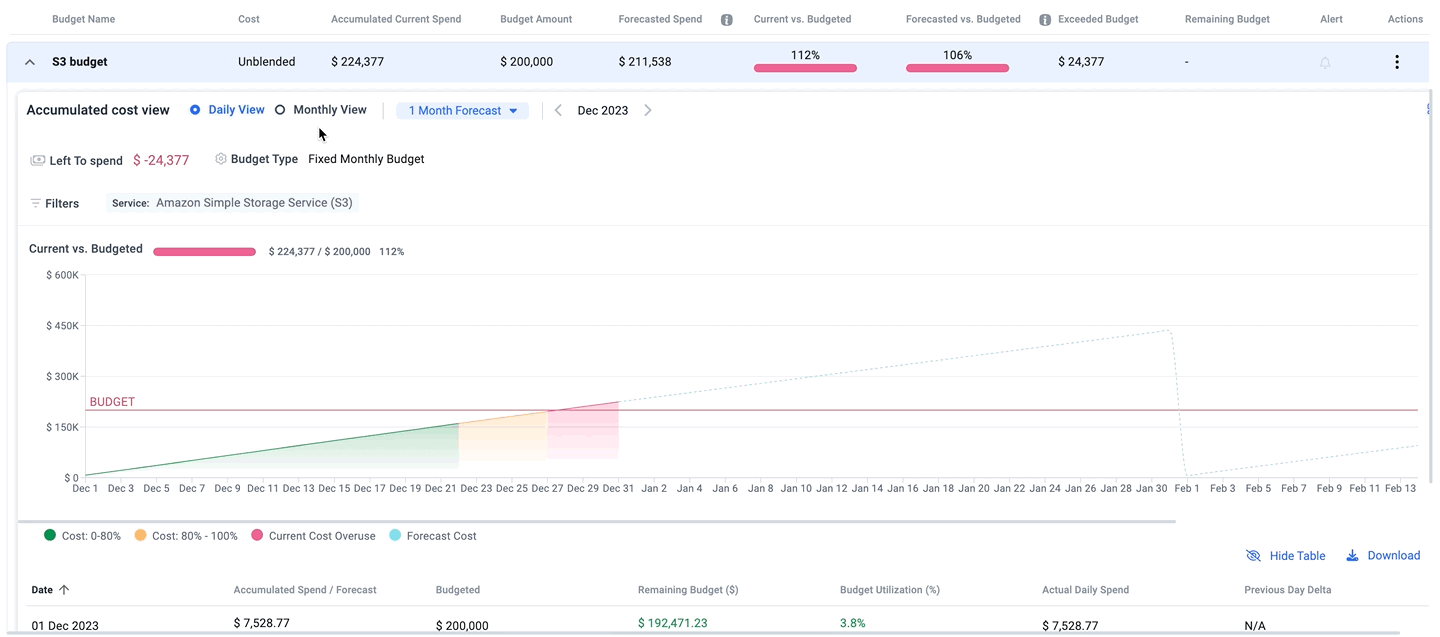
Task: Click the Forecasted vs. Budgeted 106% progress bar
Action: (x=957, y=68)
